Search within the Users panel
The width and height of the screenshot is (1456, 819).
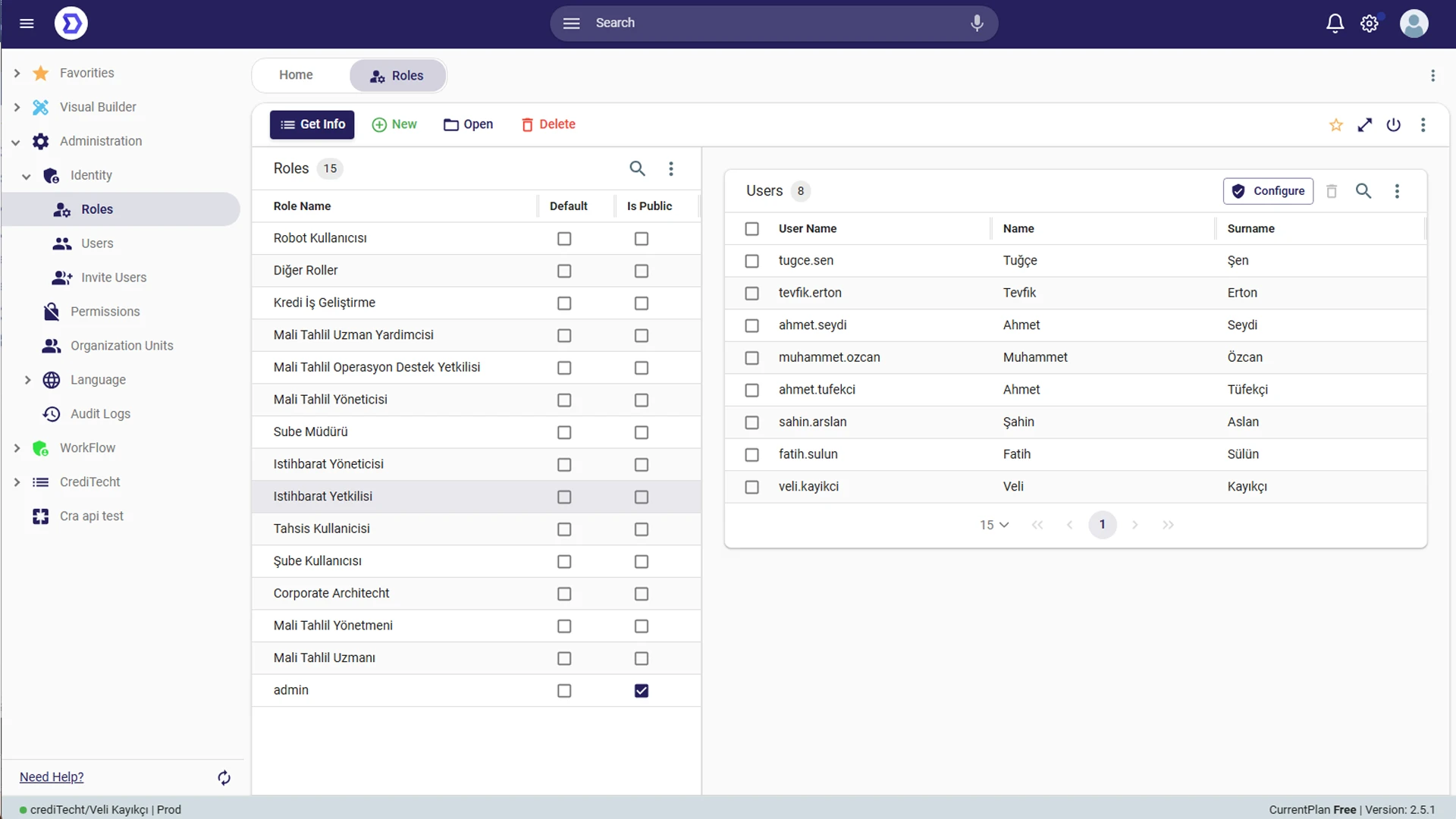coord(1363,191)
